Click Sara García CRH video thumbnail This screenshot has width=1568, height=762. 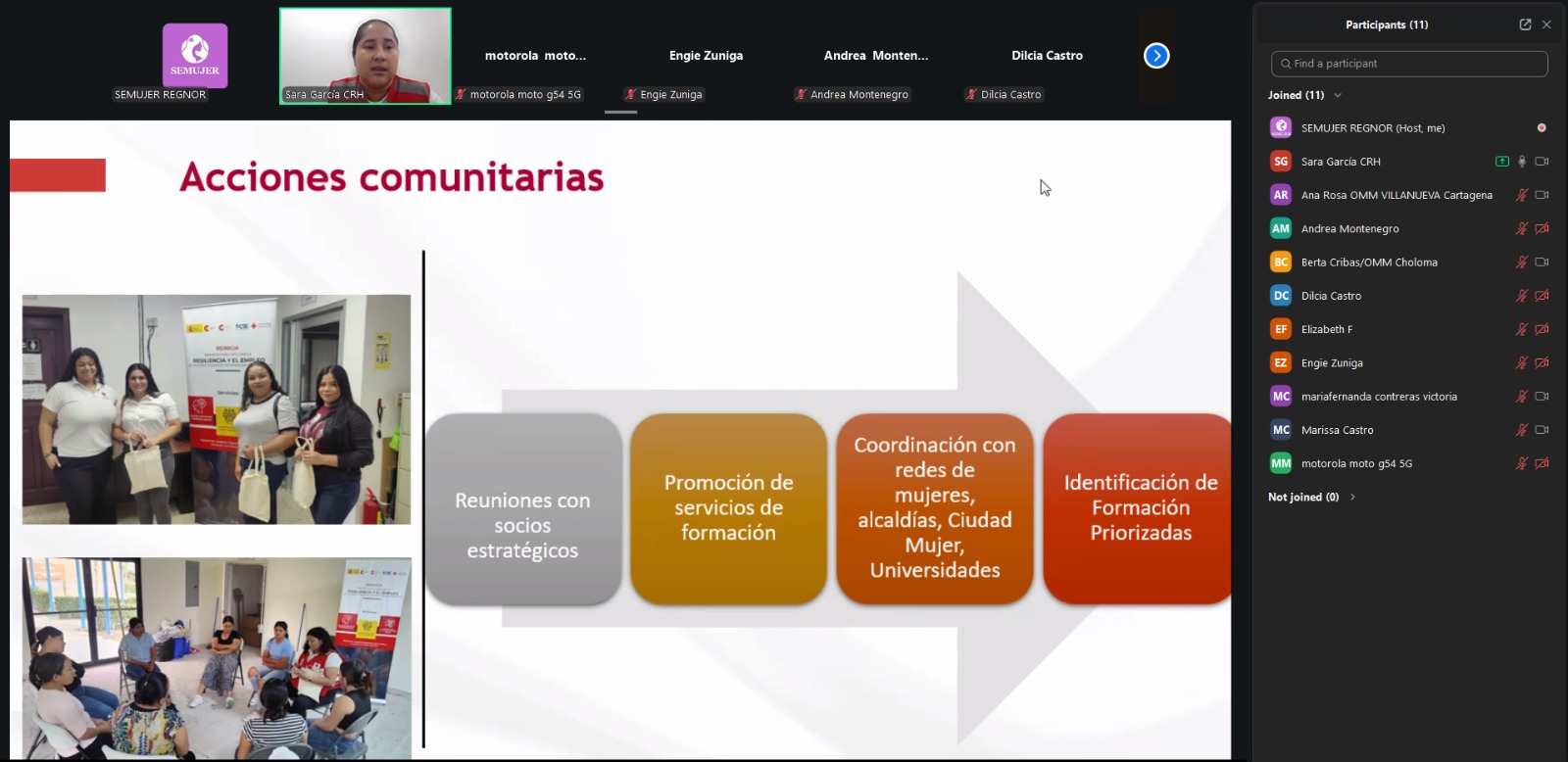pyautogui.click(x=366, y=54)
